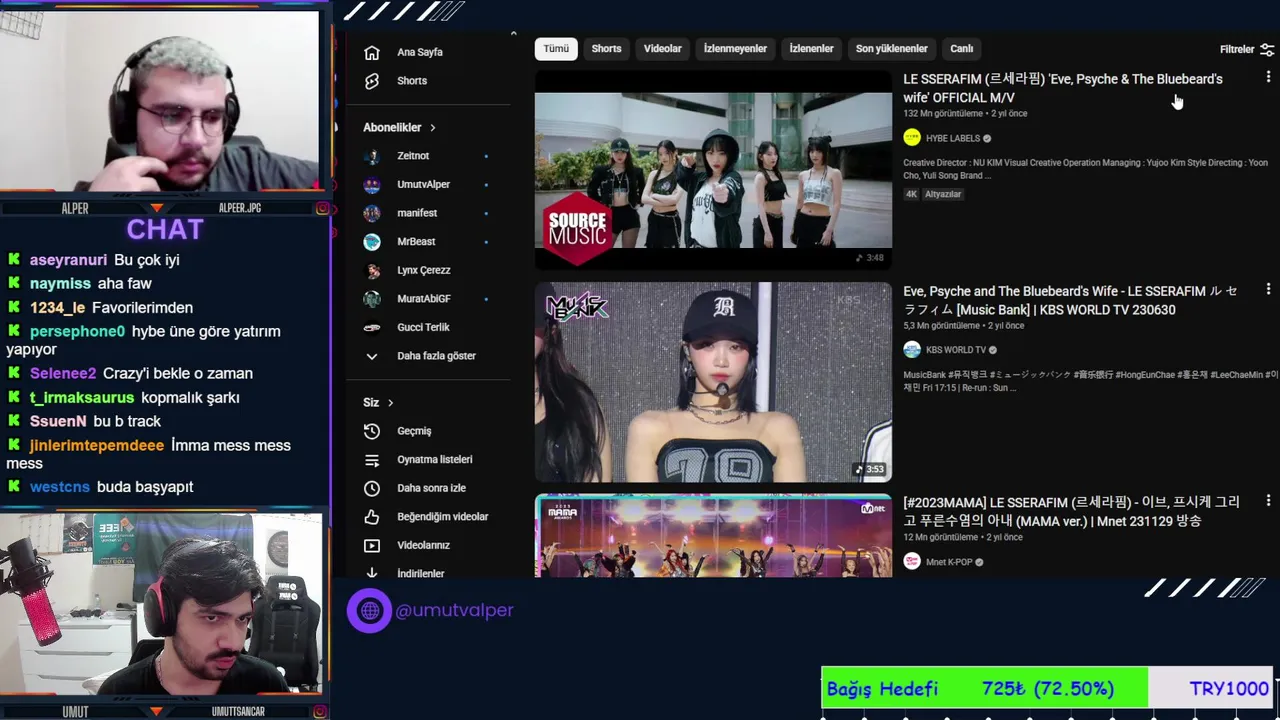This screenshot has width=1280, height=720.
Task: Click the @umutvalper handle text
Action: [454, 610]
